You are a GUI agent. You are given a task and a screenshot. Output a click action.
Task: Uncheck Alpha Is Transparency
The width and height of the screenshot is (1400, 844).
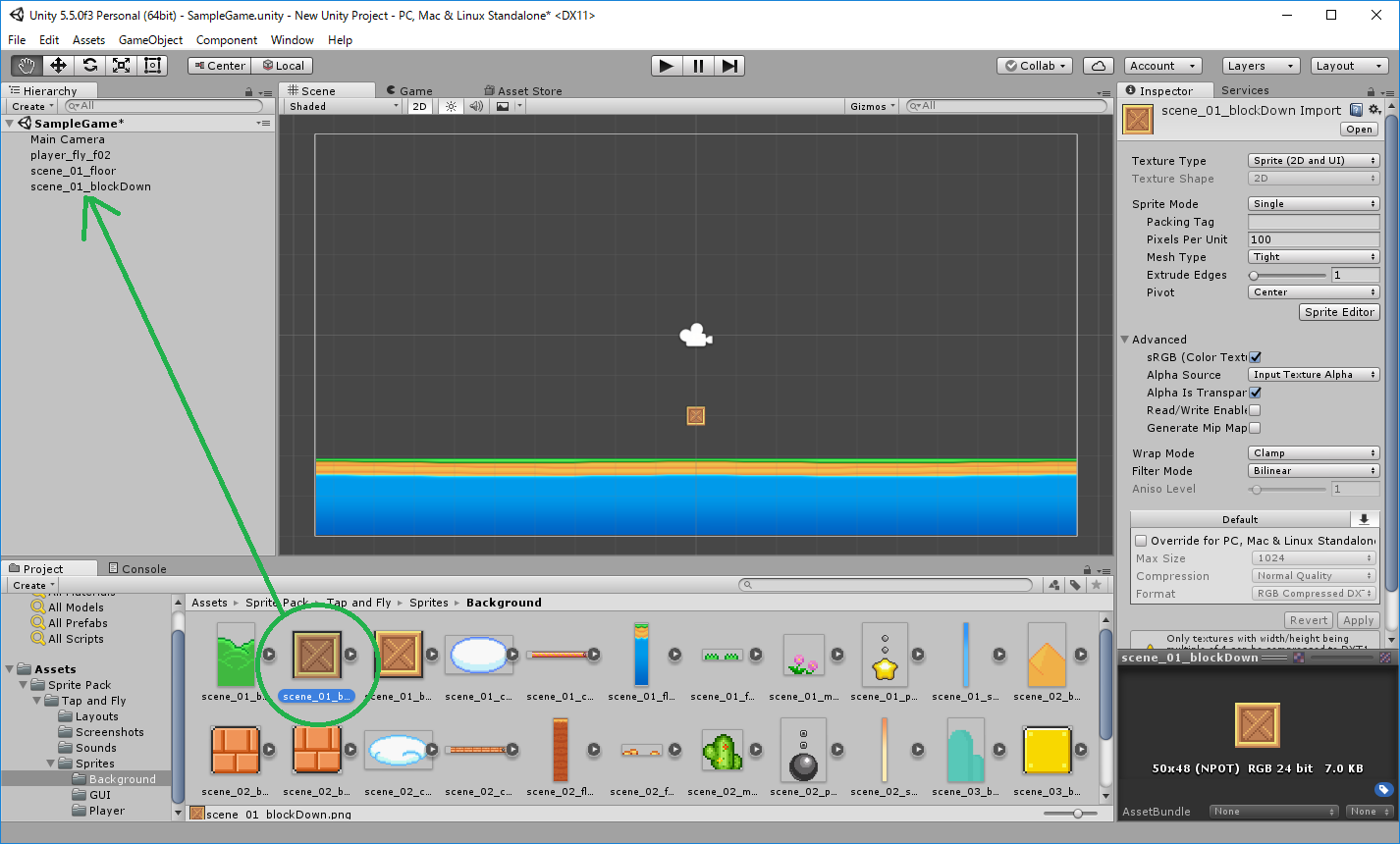coord(1255,392)
